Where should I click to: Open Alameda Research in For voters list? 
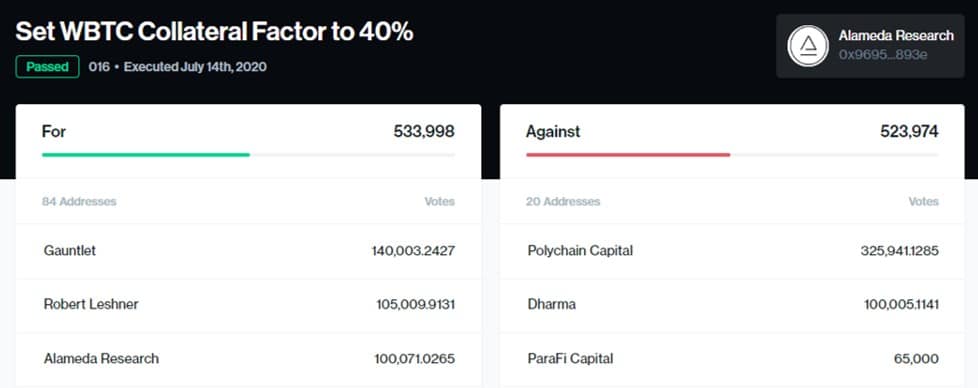[248, 359]
